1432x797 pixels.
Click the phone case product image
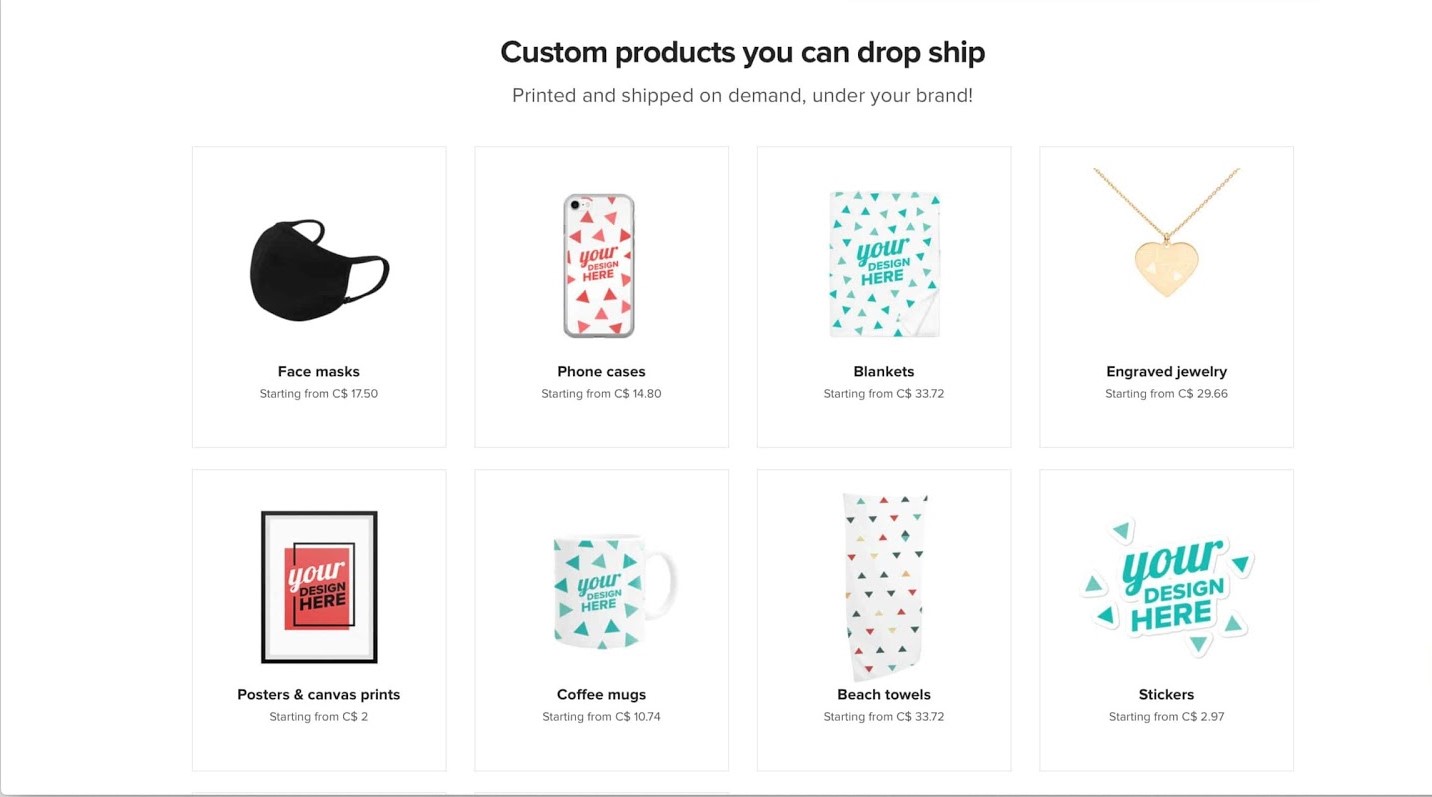tap(599, 266)
